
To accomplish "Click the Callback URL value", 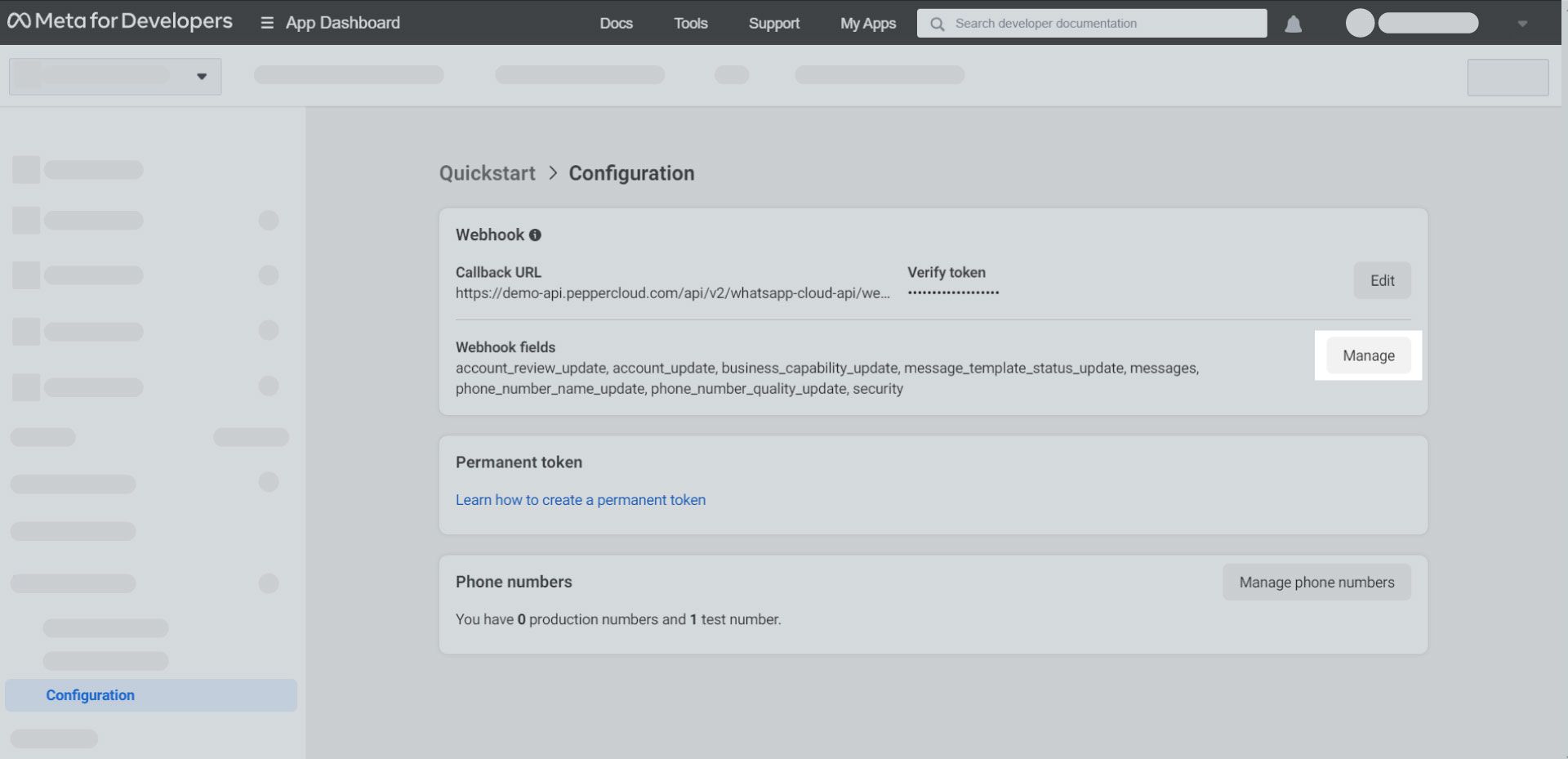I will click(673, 293).
